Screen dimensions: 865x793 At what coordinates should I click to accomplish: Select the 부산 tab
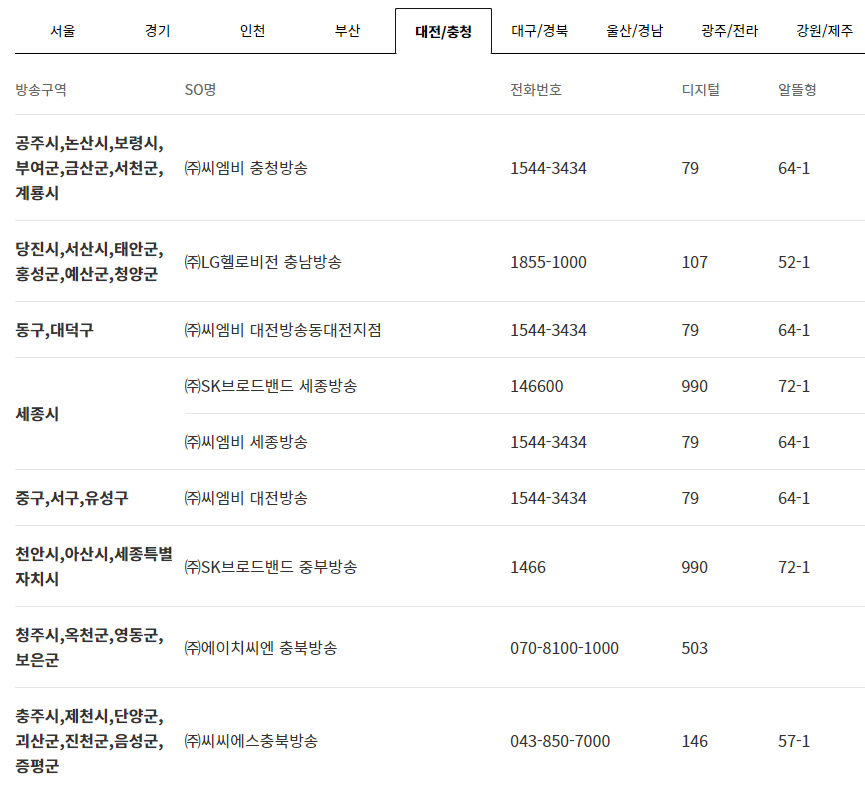[x=347, y=31]
